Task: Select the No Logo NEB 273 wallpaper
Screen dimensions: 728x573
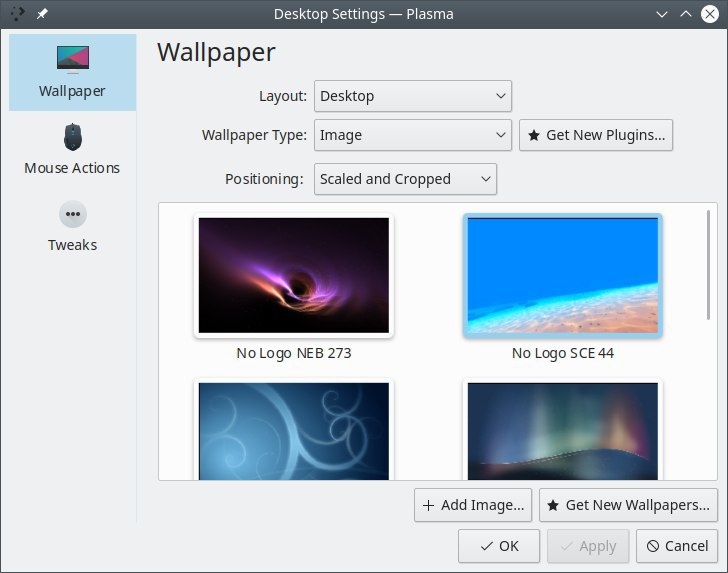Action: pyautogui.click(x=294, y=275)
